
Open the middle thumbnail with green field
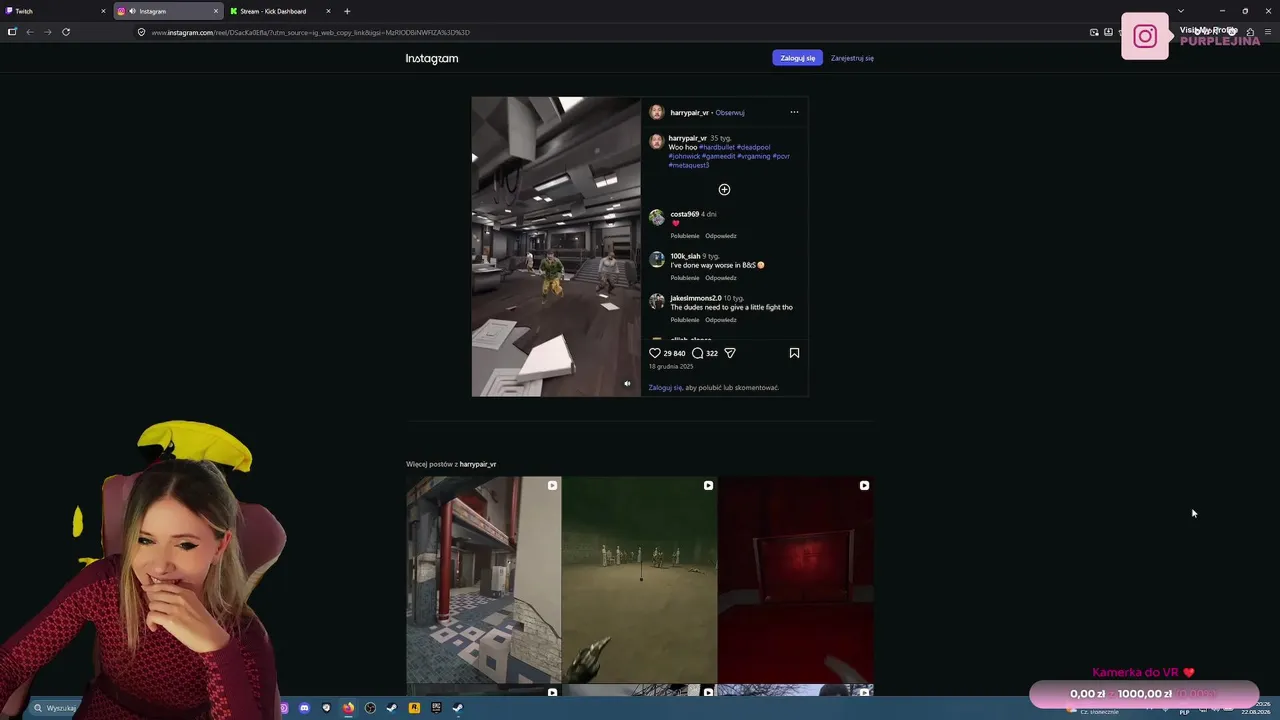pos(640,580)
